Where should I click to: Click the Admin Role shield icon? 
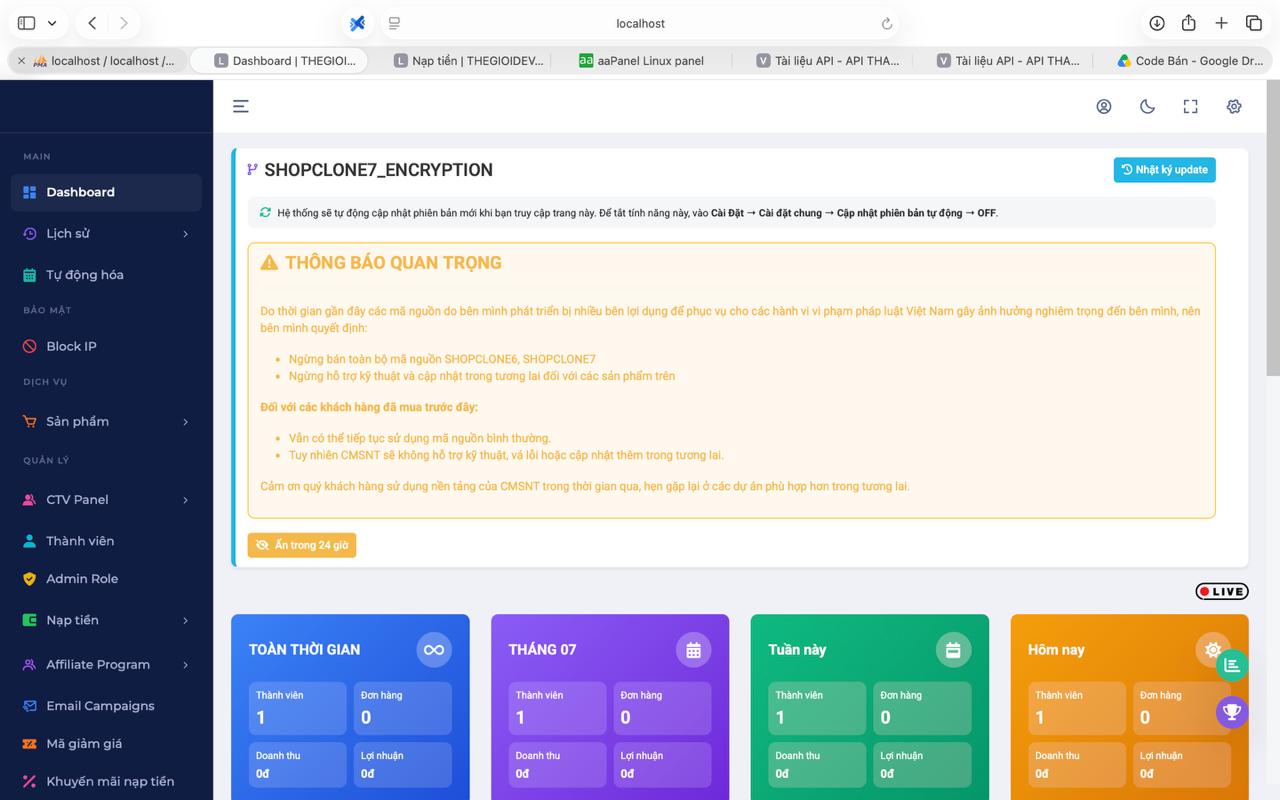click(x=28, y=579)
